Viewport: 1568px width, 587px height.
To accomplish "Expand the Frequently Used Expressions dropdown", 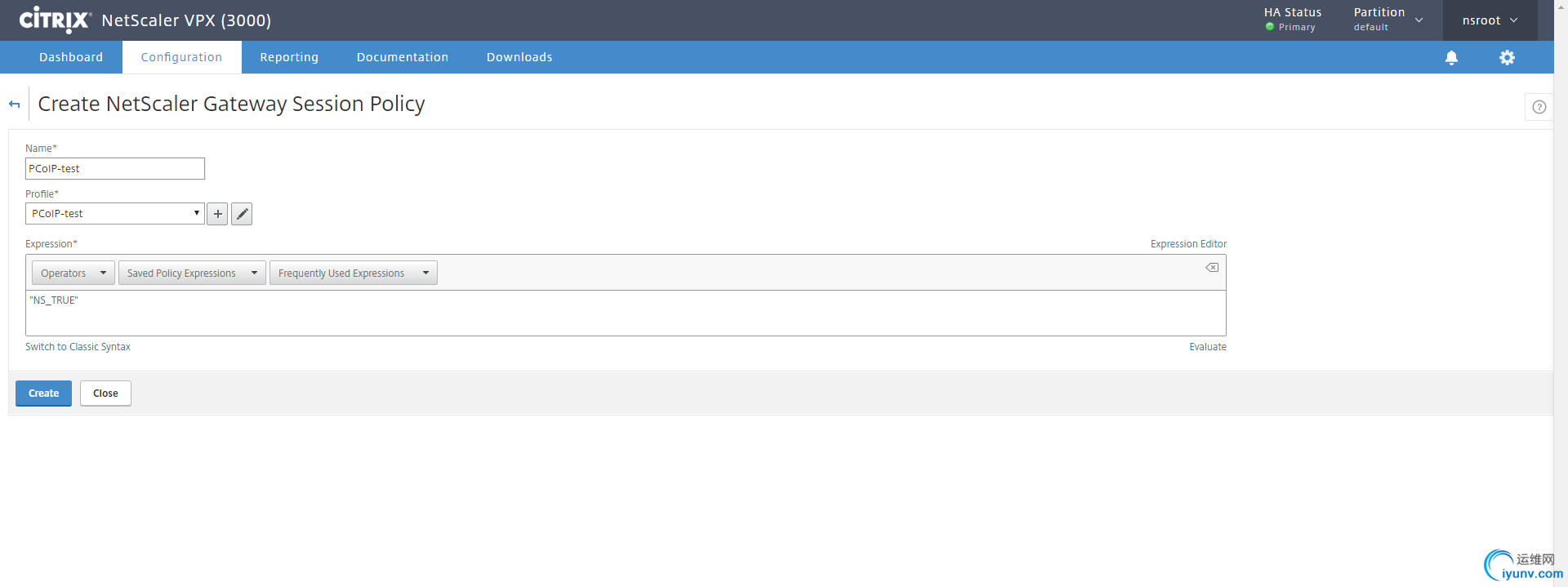I will [x=354, y=273].
